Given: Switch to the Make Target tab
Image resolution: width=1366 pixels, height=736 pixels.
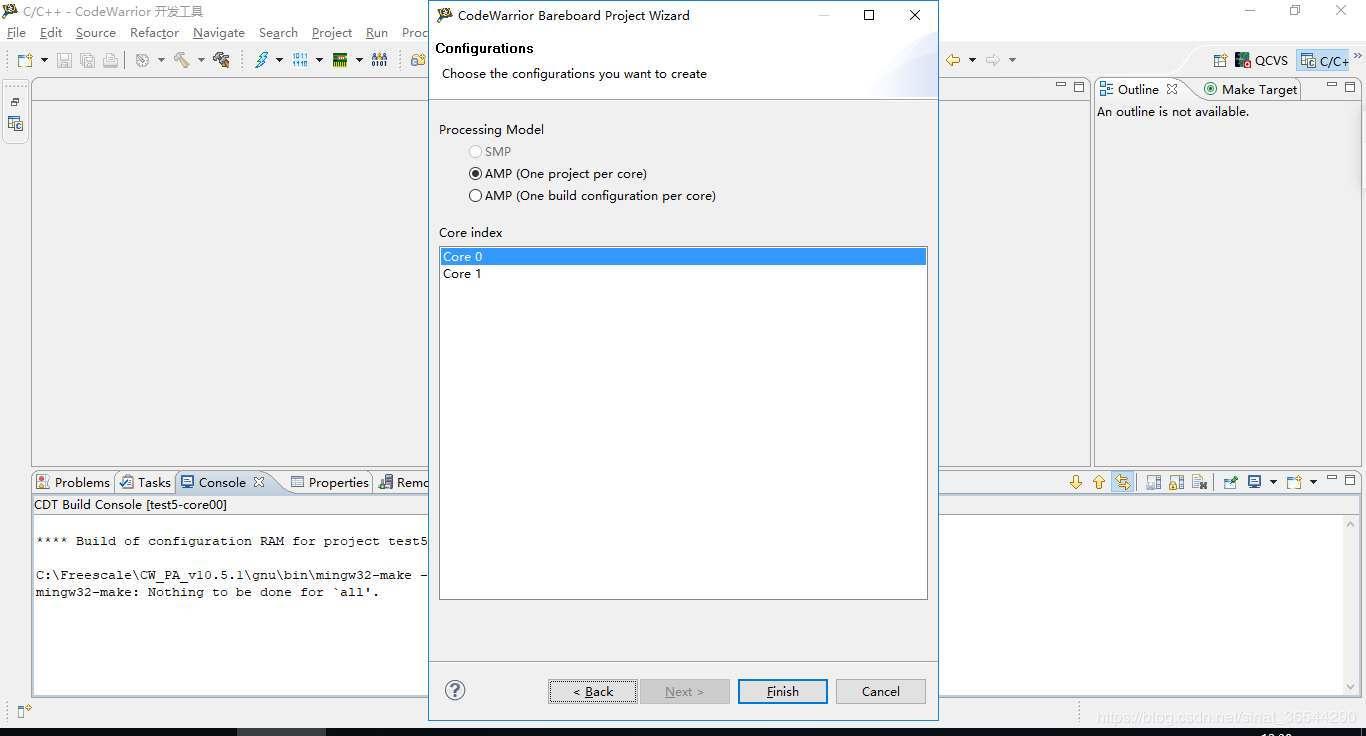Looking at the screenshot, I should tap(1258, 89).
